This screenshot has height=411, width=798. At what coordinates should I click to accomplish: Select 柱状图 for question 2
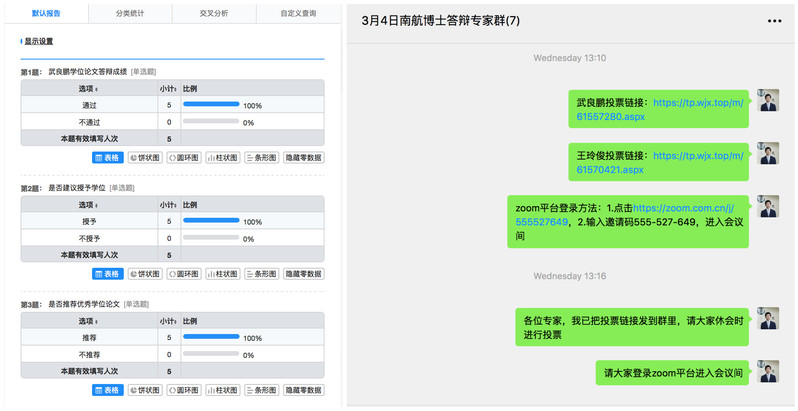[x=223, y=273]
